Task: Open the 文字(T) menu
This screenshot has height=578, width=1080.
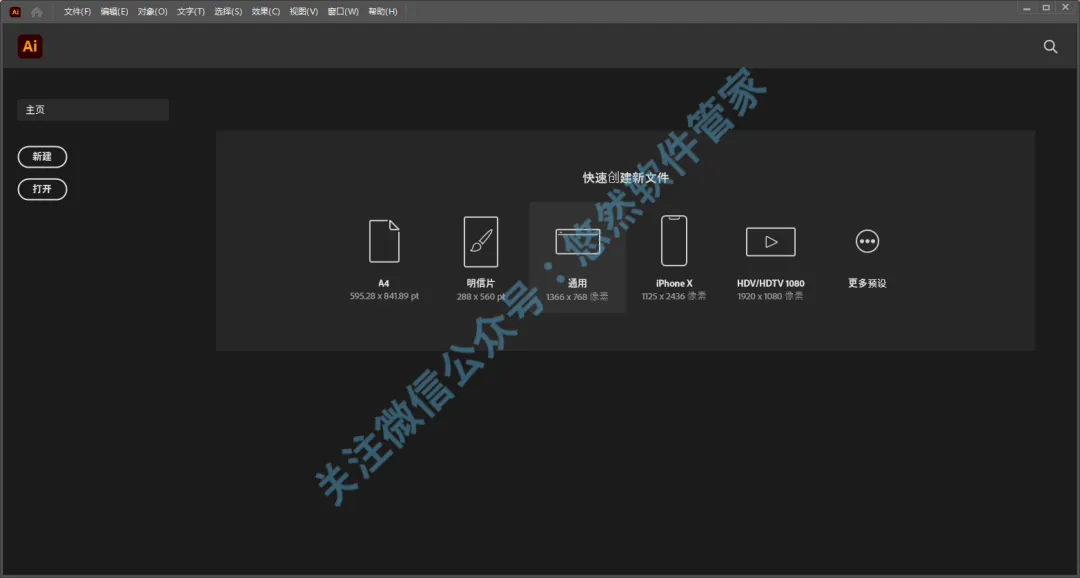Action: pyautogui.click(x=191, y=12)
